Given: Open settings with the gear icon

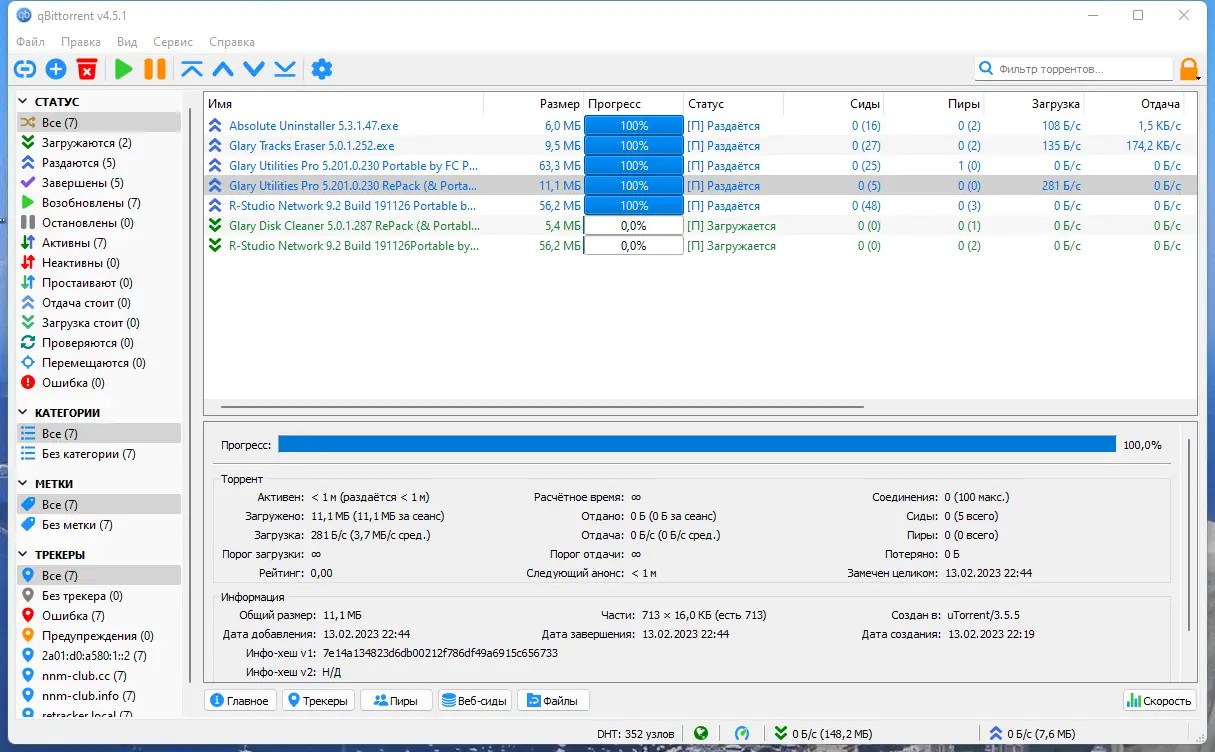Looking at the screenshot, I should pyautogui.click(x=321, y=69).
